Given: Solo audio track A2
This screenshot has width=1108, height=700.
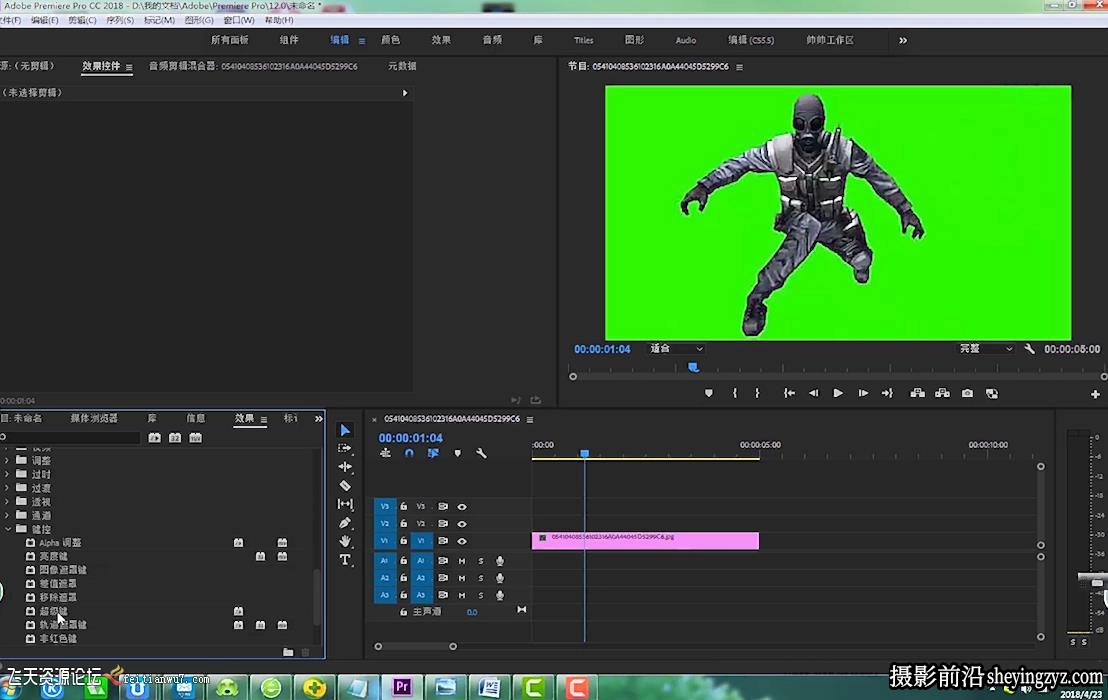Looking at the screenshot, I should pos(481,578).
